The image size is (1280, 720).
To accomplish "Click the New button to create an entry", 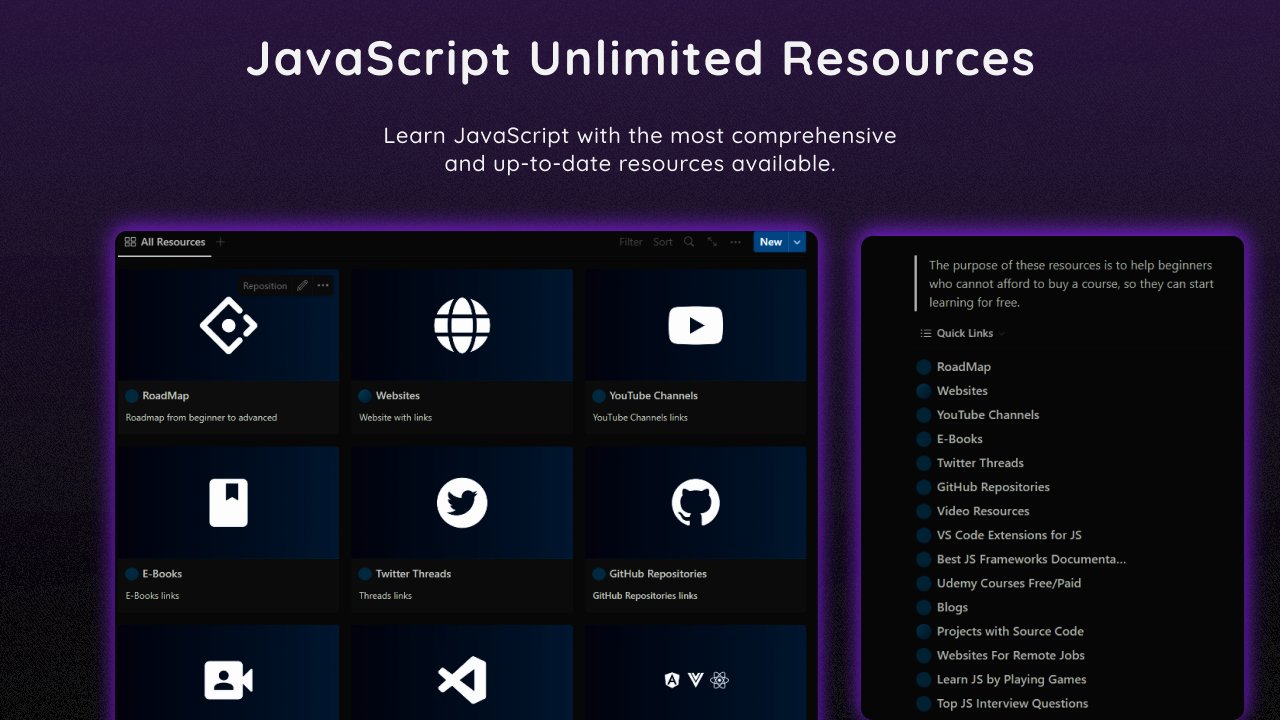I will [x=769, y=241].
